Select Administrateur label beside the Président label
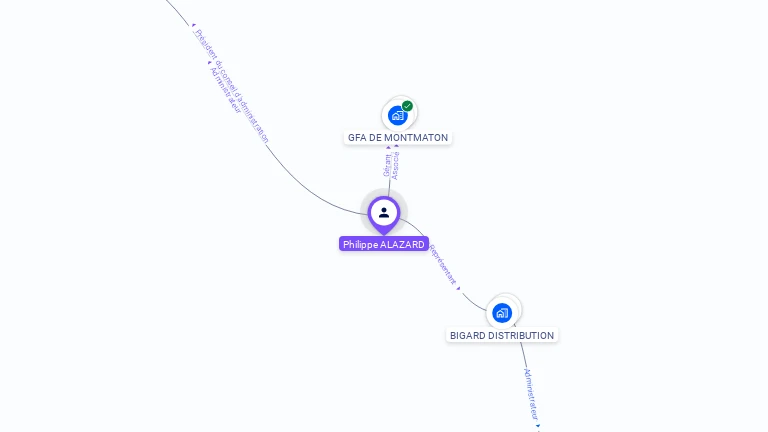 pyautogui.click(x=226, y=90)
